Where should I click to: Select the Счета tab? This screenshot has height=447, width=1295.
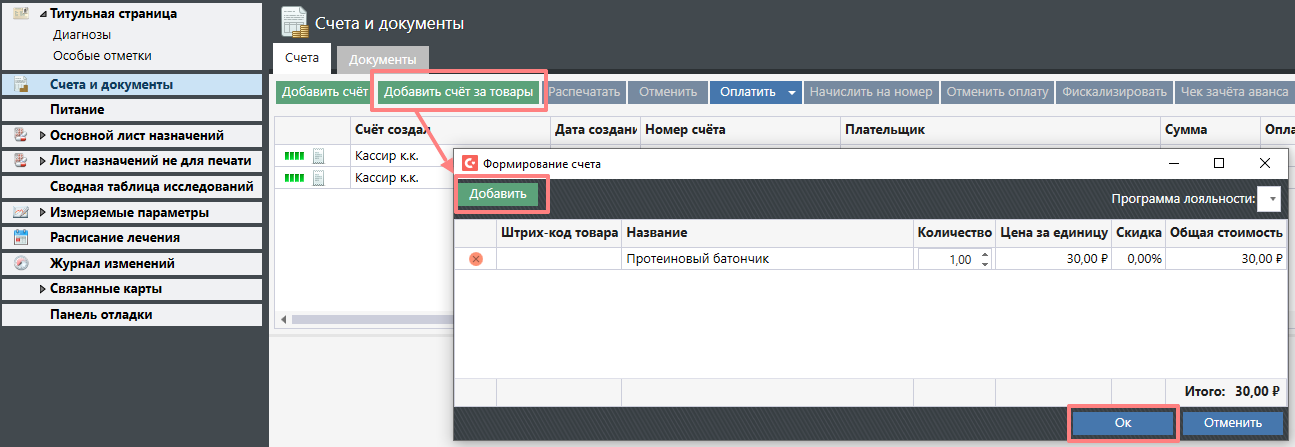click(x=302, y=60)
